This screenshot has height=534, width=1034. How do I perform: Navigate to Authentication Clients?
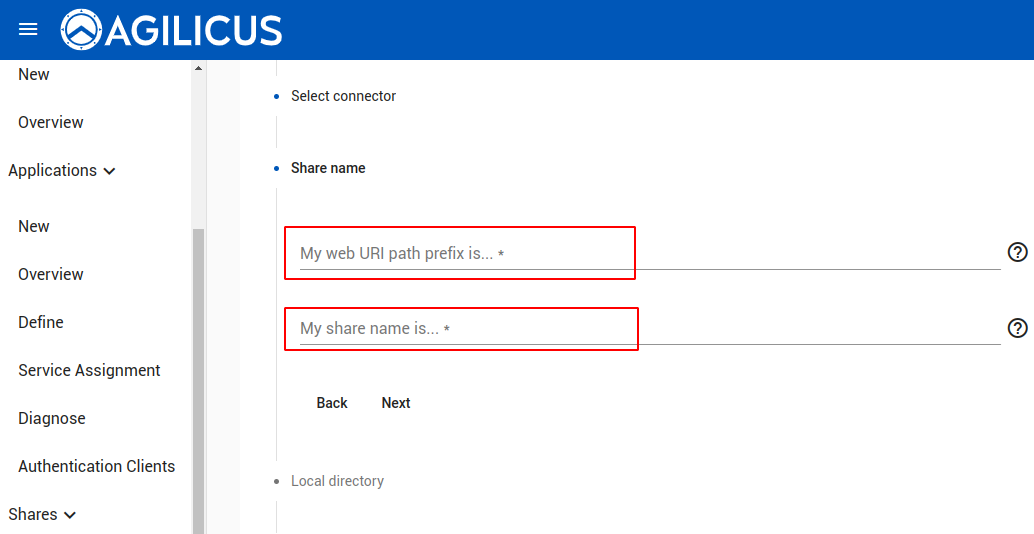tap(96, 467)
